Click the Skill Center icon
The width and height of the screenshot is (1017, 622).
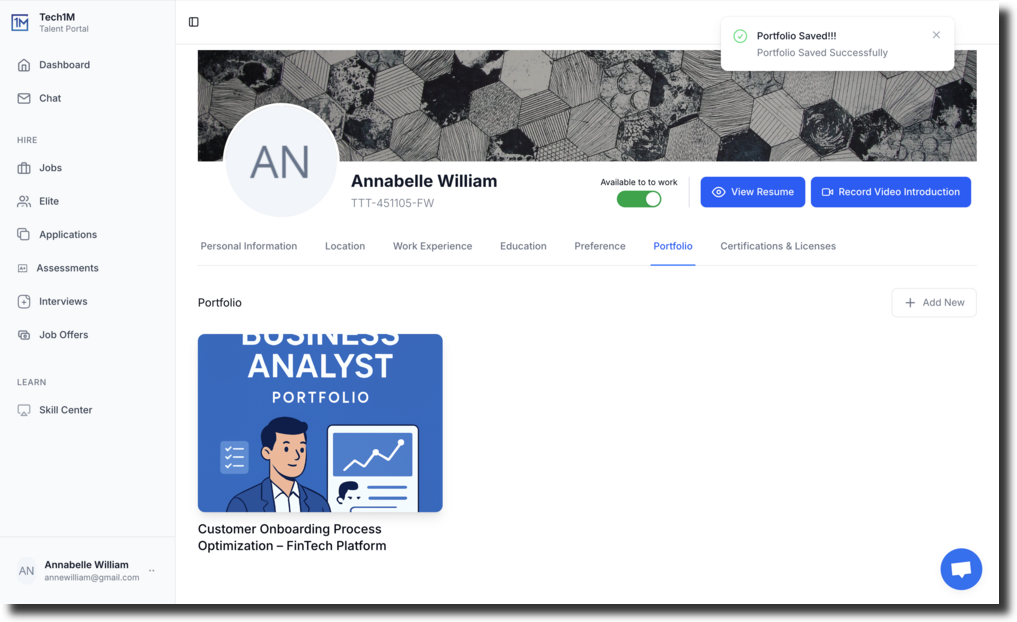[24, 411]
